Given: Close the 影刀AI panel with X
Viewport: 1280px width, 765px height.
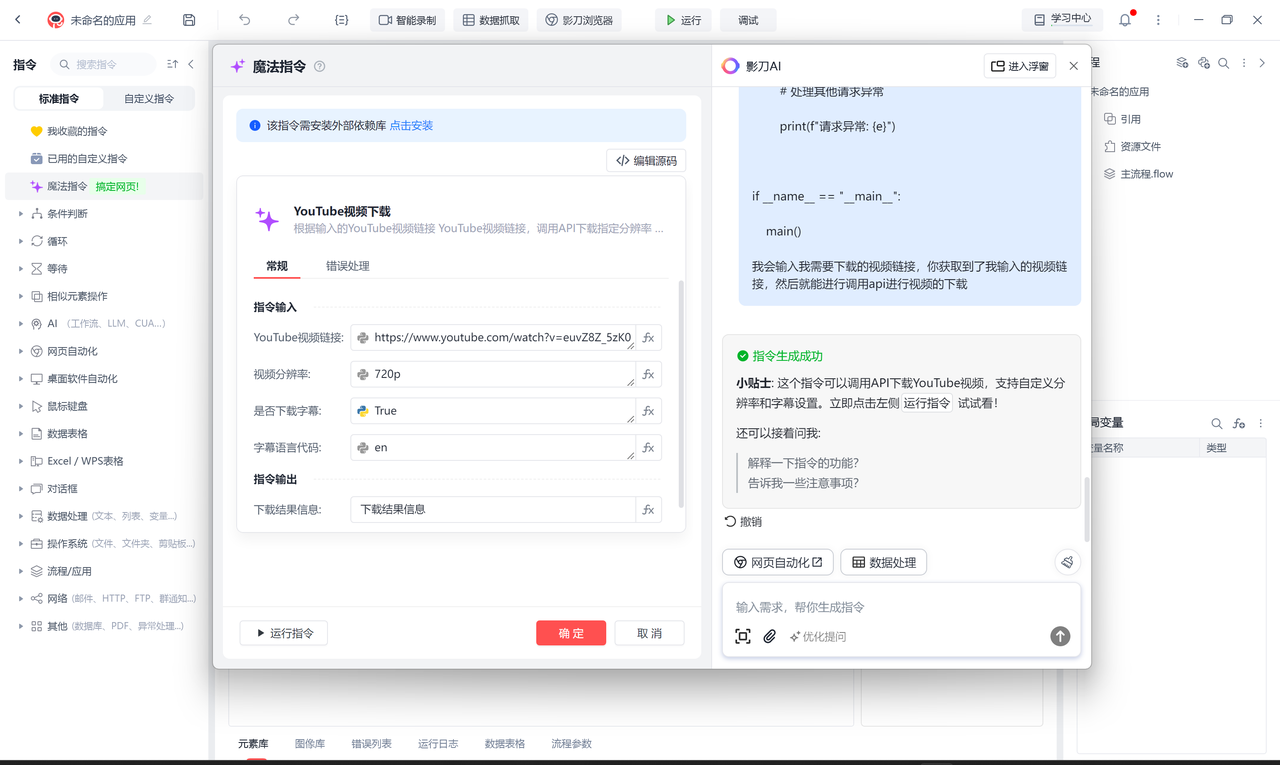Looking at the screenshot, I should (1074, 66).
